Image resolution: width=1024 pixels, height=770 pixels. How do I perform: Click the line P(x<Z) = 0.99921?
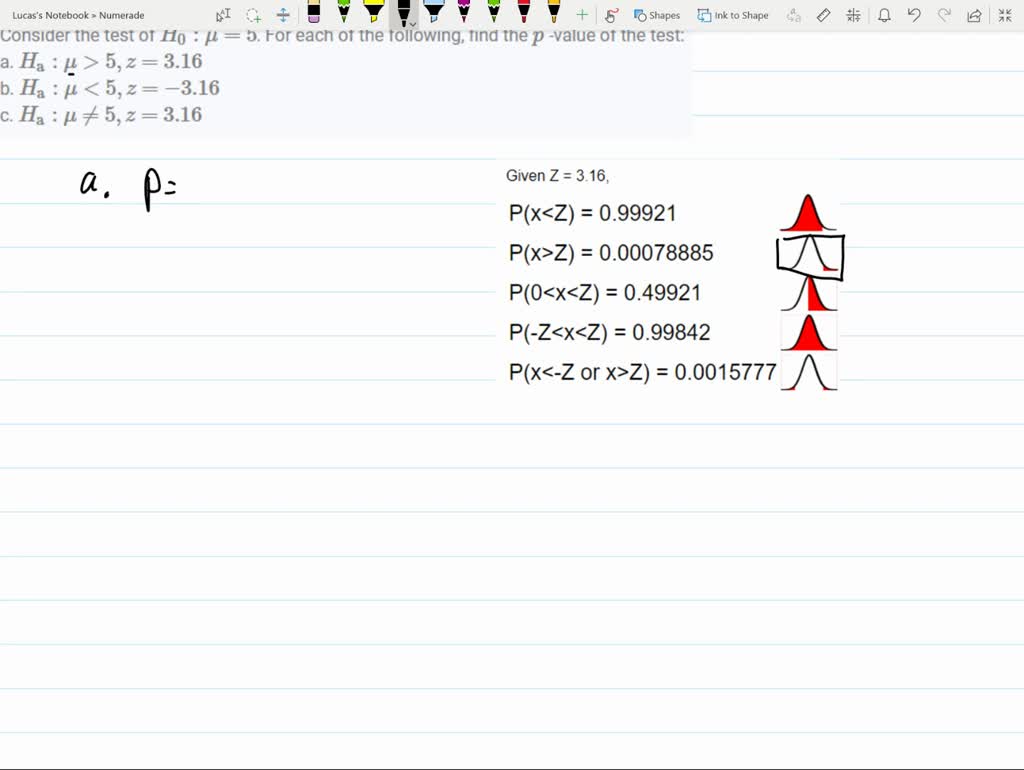pos(592,213)
